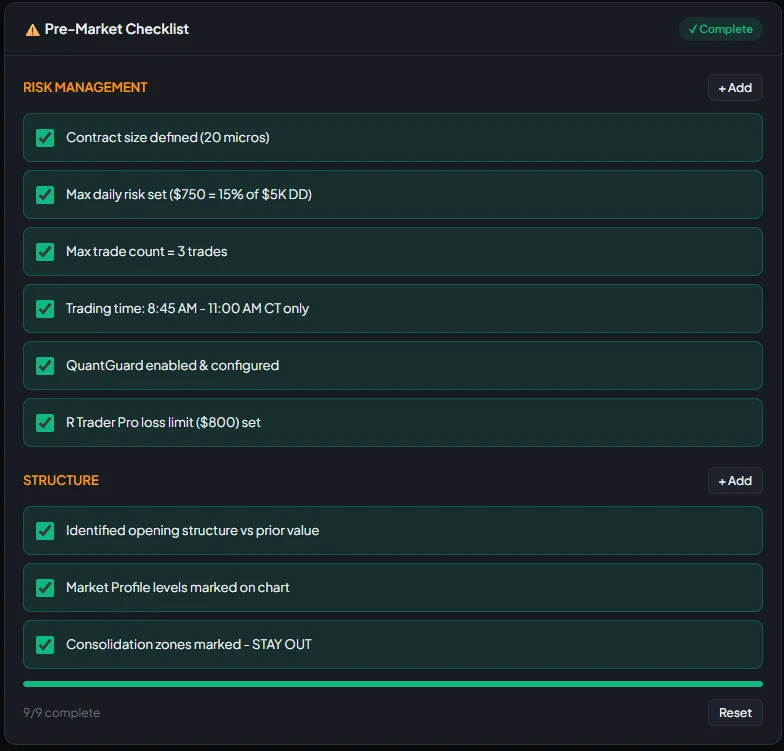Toggle the Max daily risk set checkbox
784x751 pixels.
pos(45,195)
